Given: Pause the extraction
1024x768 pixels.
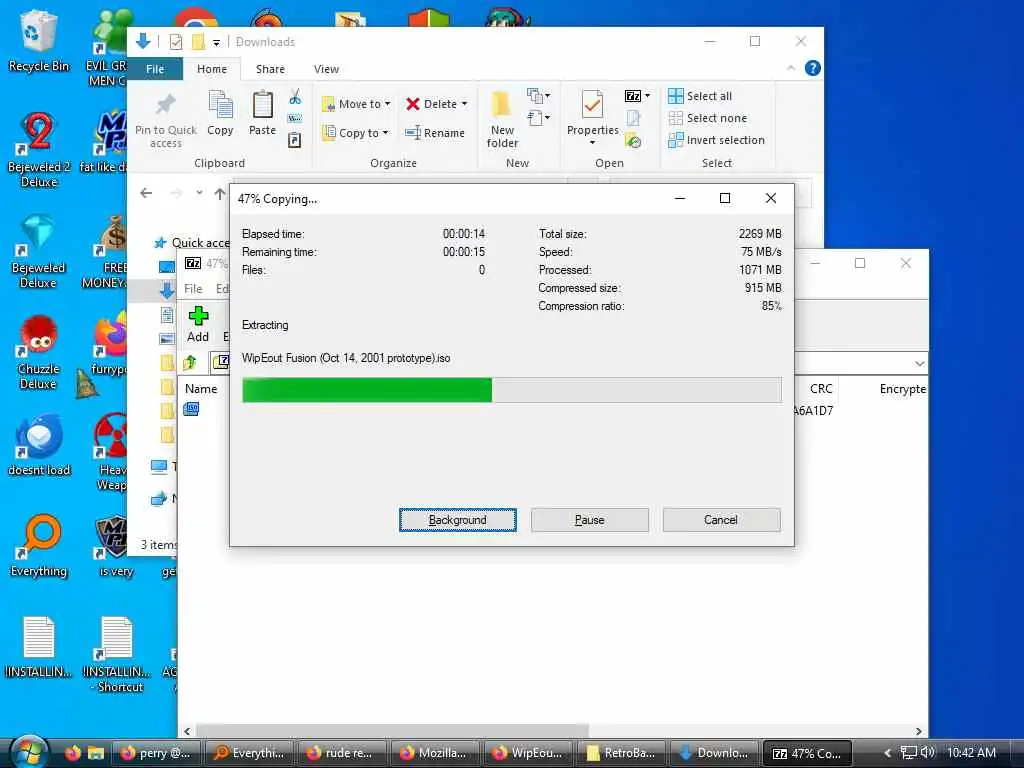Looking at the screenshot, I should [x=590, y=520].
